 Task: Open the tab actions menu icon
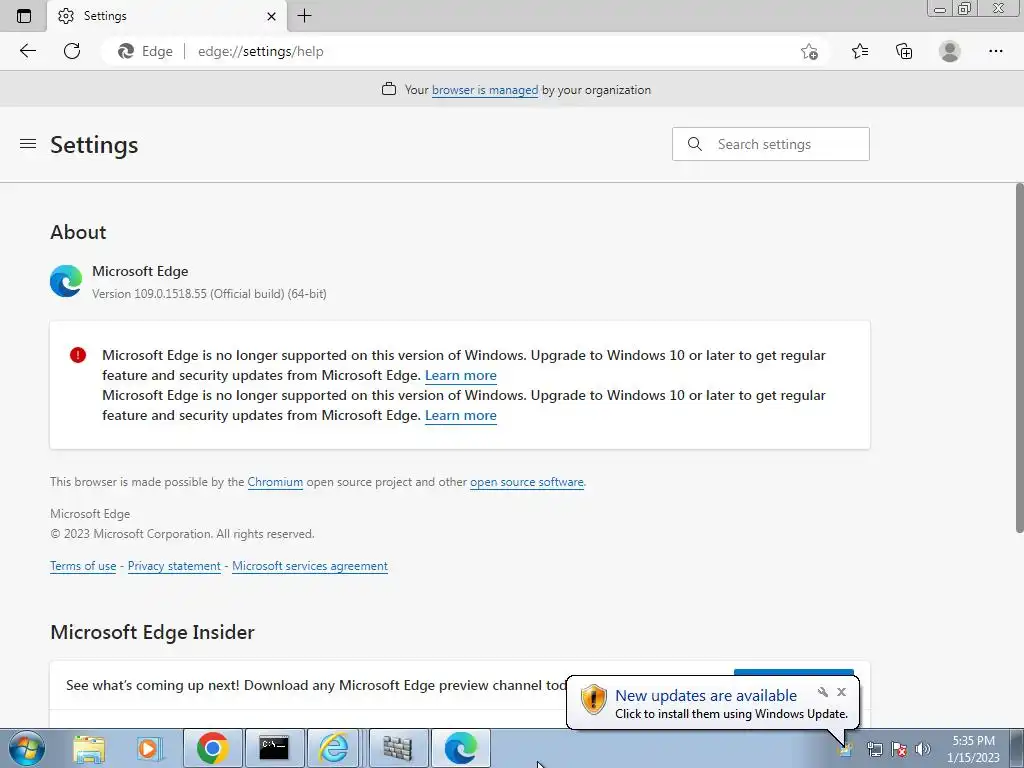point(24,16)
